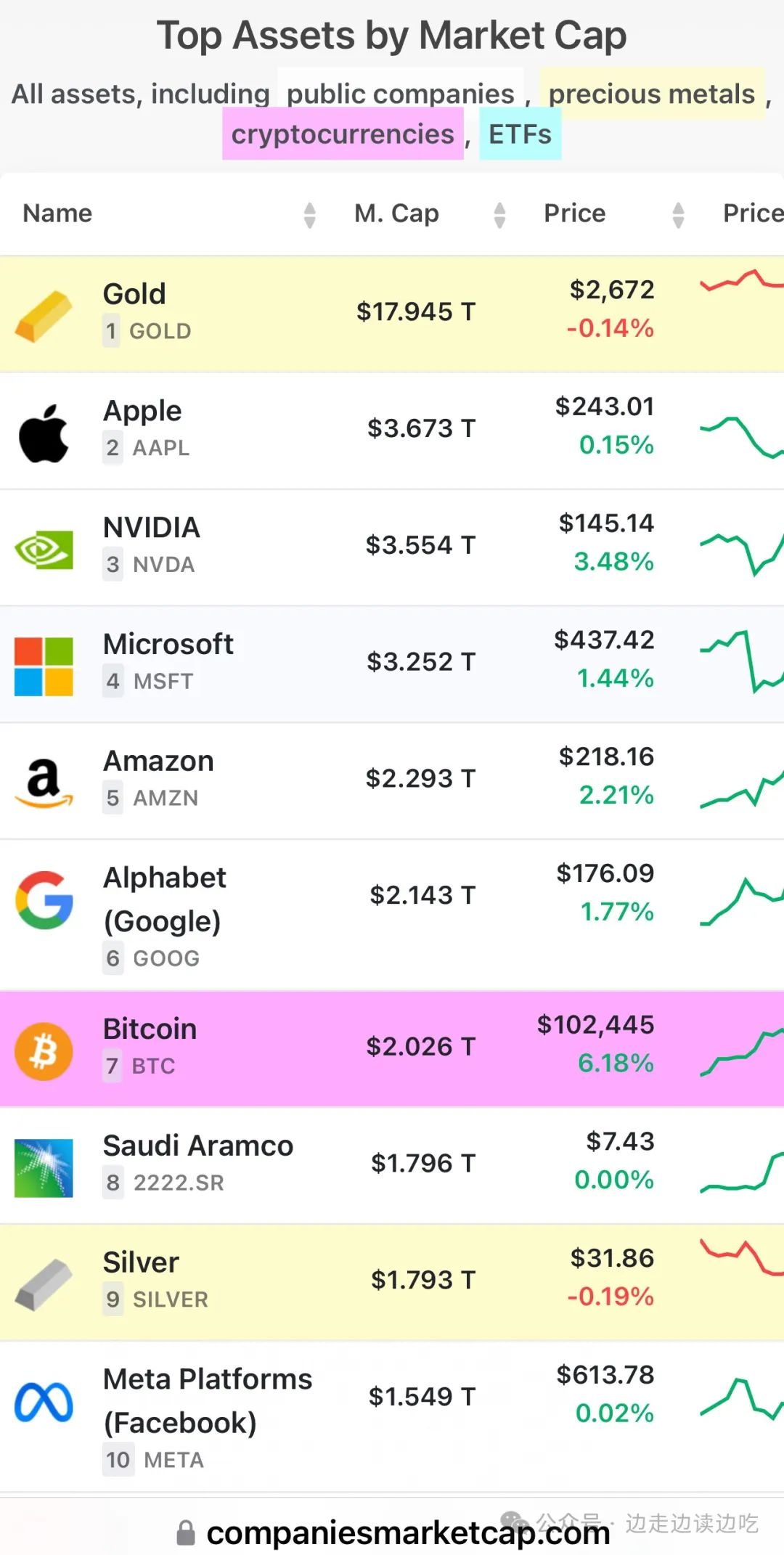Screen dimensions: 784x1555
Task: Select the Bitcoin coin icon
Action: coord(44,1051)
